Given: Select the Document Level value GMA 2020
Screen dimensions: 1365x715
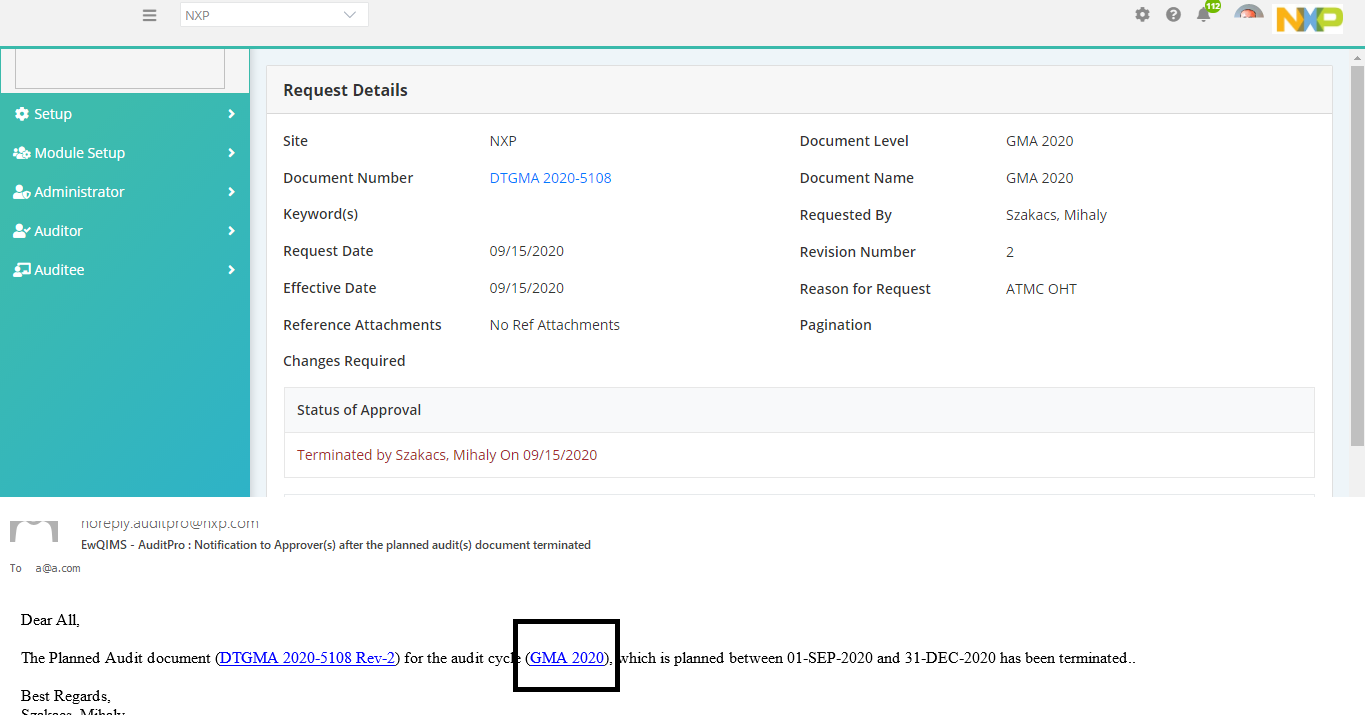Looking at the screenshot, I should tap(1039, 141).
